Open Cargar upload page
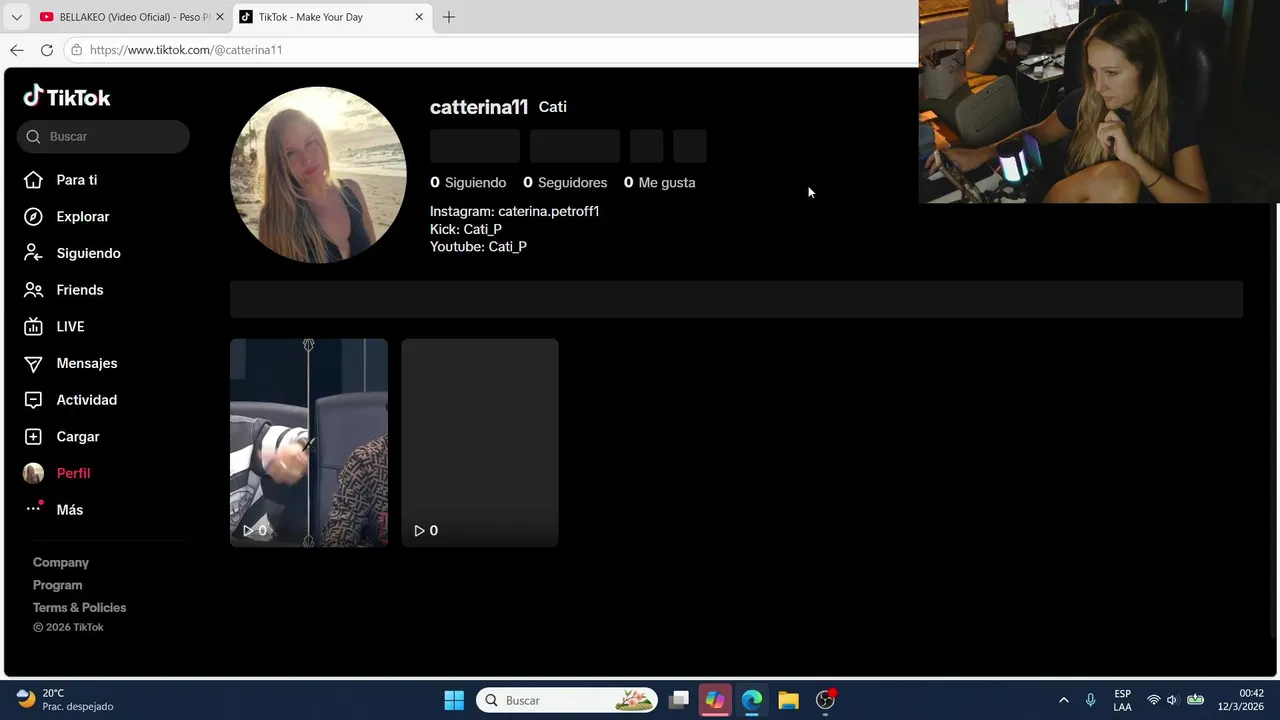 (x=62, y=437)
